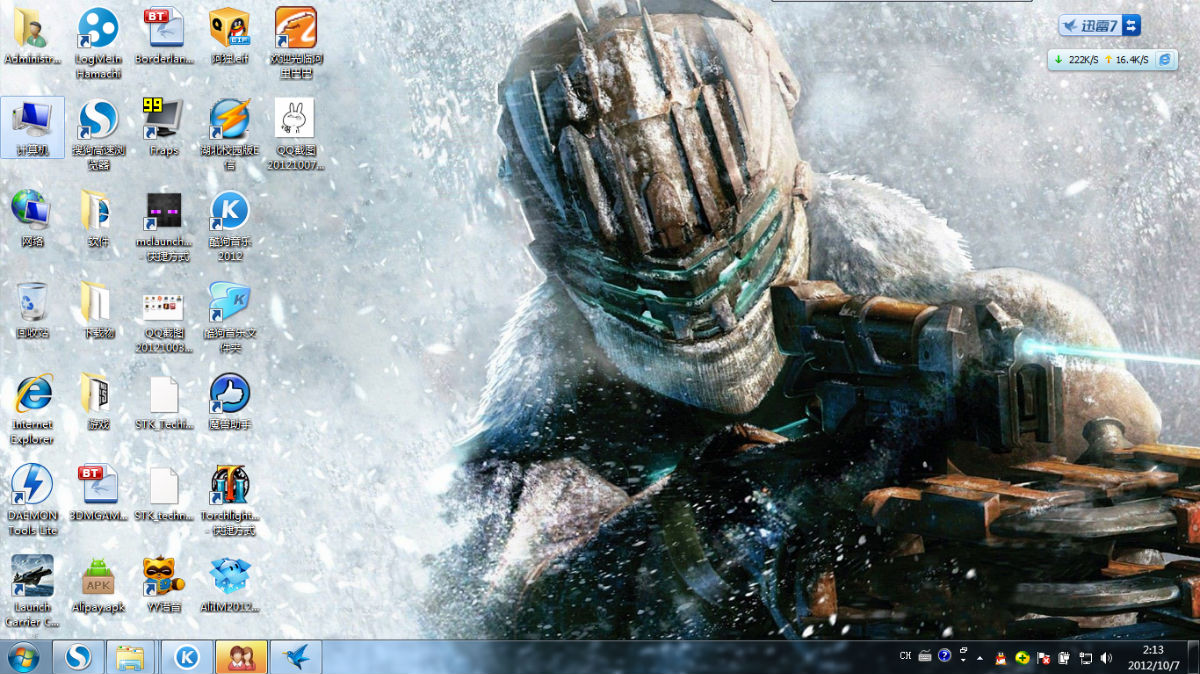The height and width of the screenshot is (674, 1200).
Task: Launch the Carrier Command shortcut
Action: tap(32, 590)
